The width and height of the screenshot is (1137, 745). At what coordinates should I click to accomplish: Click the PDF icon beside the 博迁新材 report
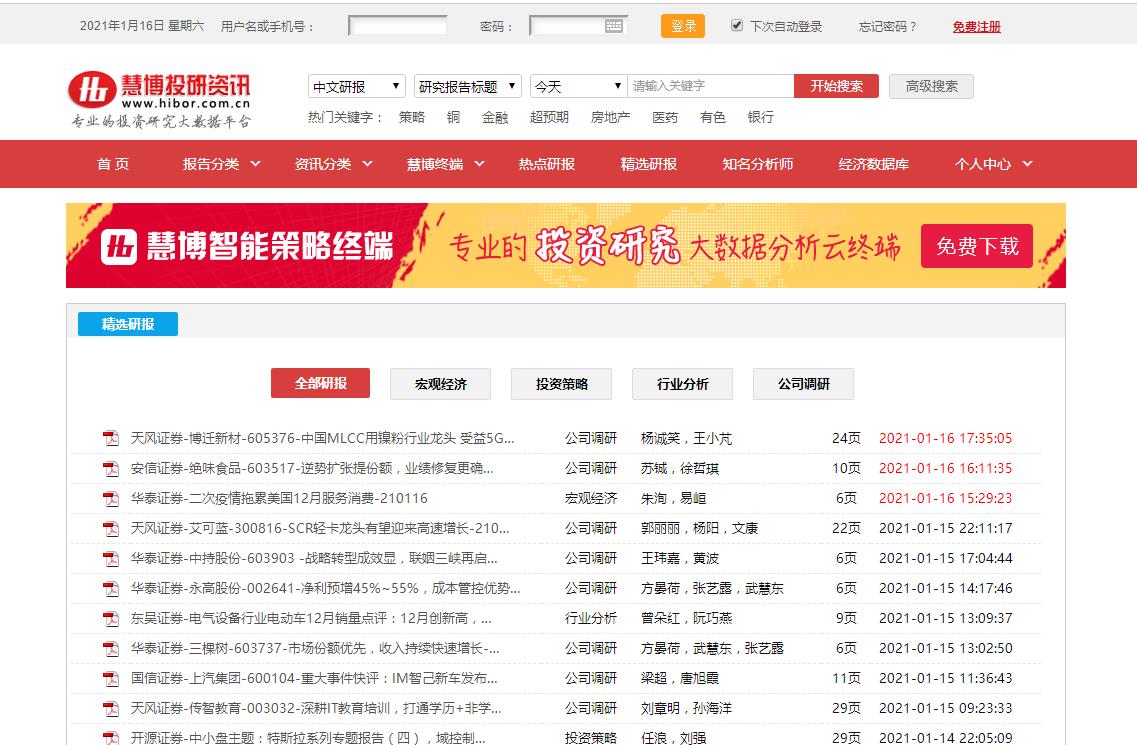click(110, 437)
